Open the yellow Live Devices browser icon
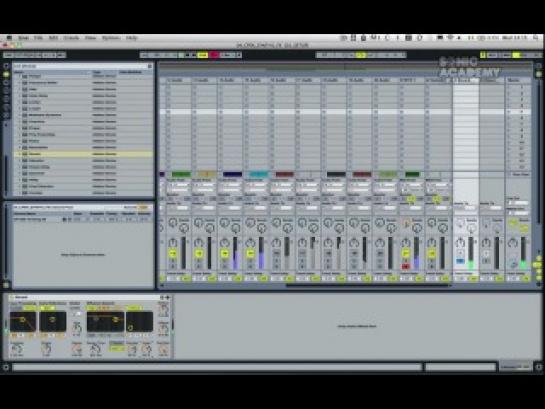 (x=6, y=74)
